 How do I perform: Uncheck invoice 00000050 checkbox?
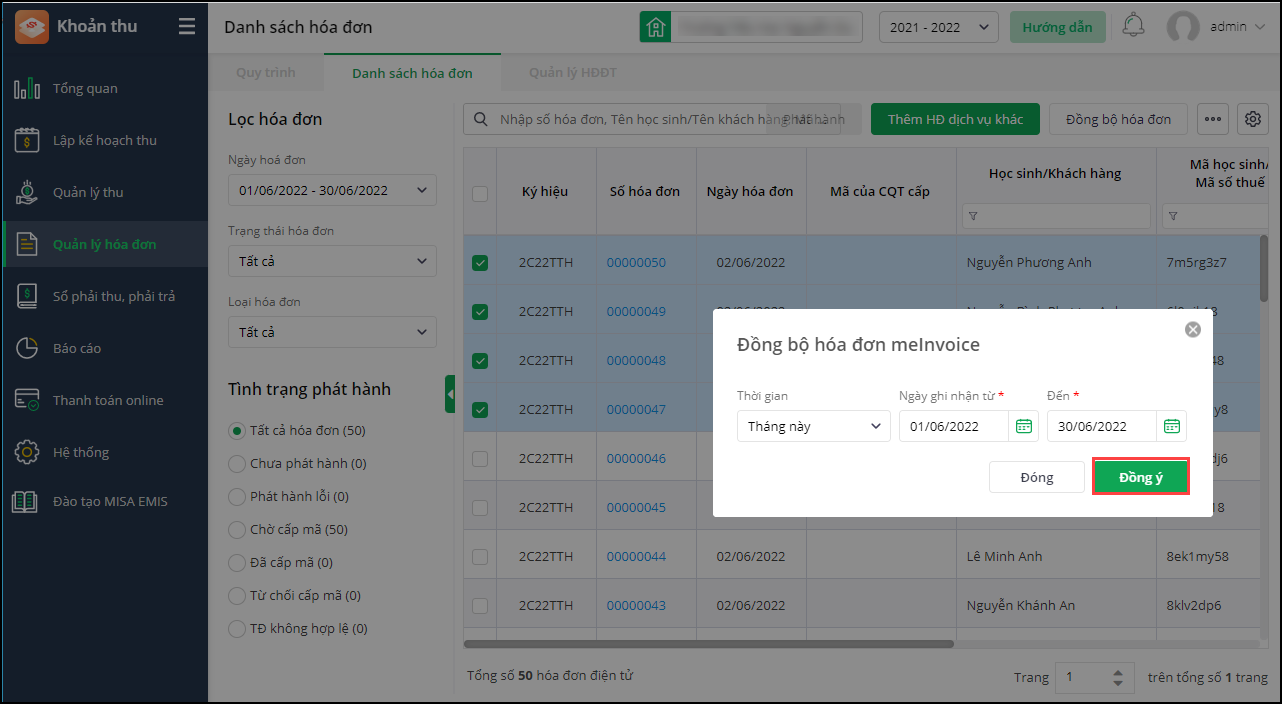480,263
